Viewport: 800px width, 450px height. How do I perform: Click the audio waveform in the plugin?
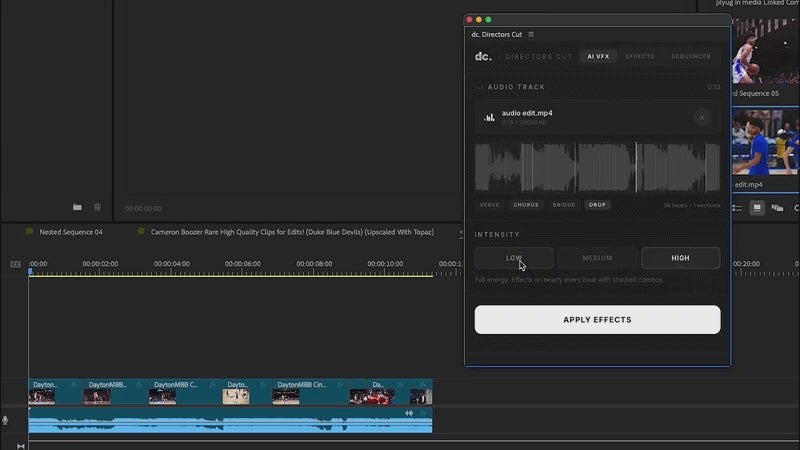point(597,166)
